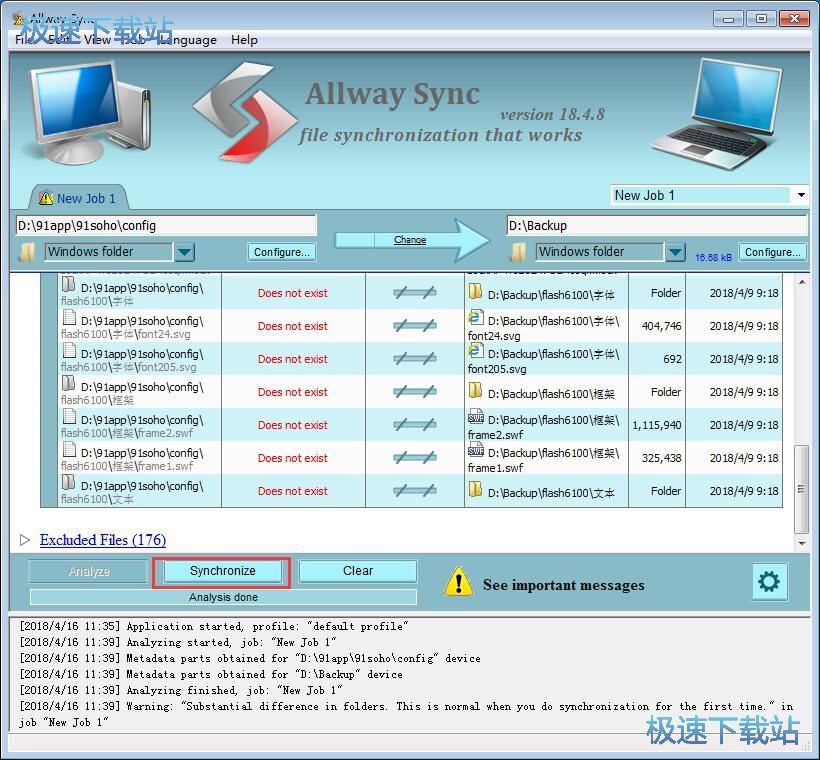Click folder icon for D:\Backup\flash6100\字体

point(475,291)
